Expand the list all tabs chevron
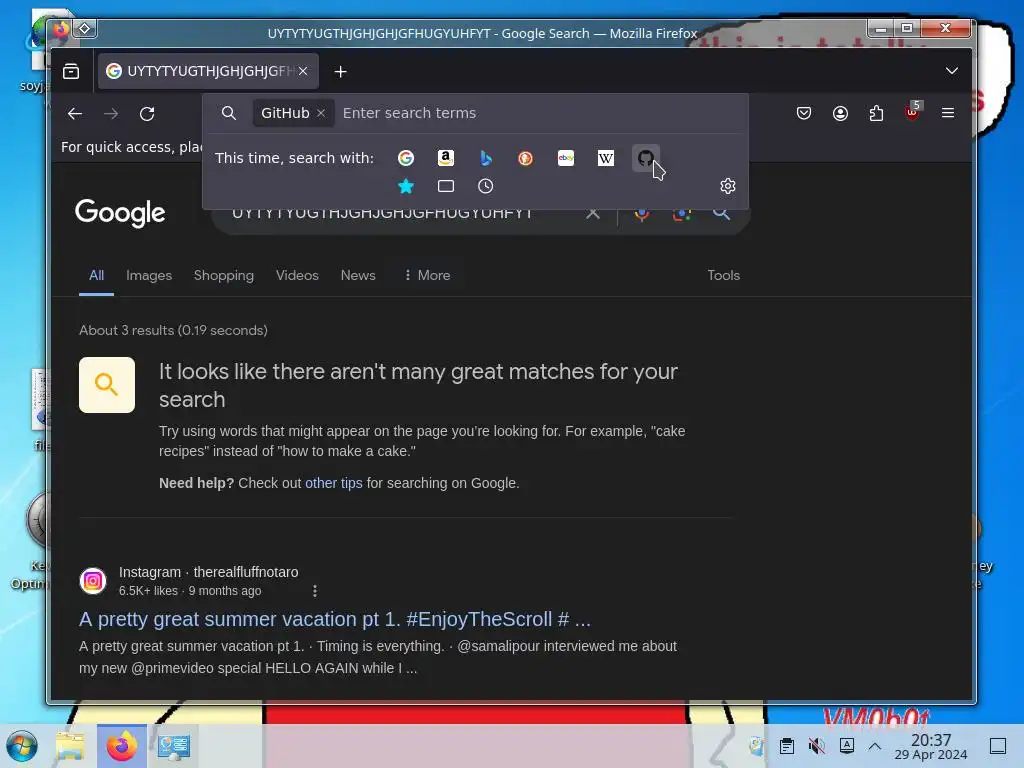Viewport: 1024px width, 768px height. pos(952,71)
